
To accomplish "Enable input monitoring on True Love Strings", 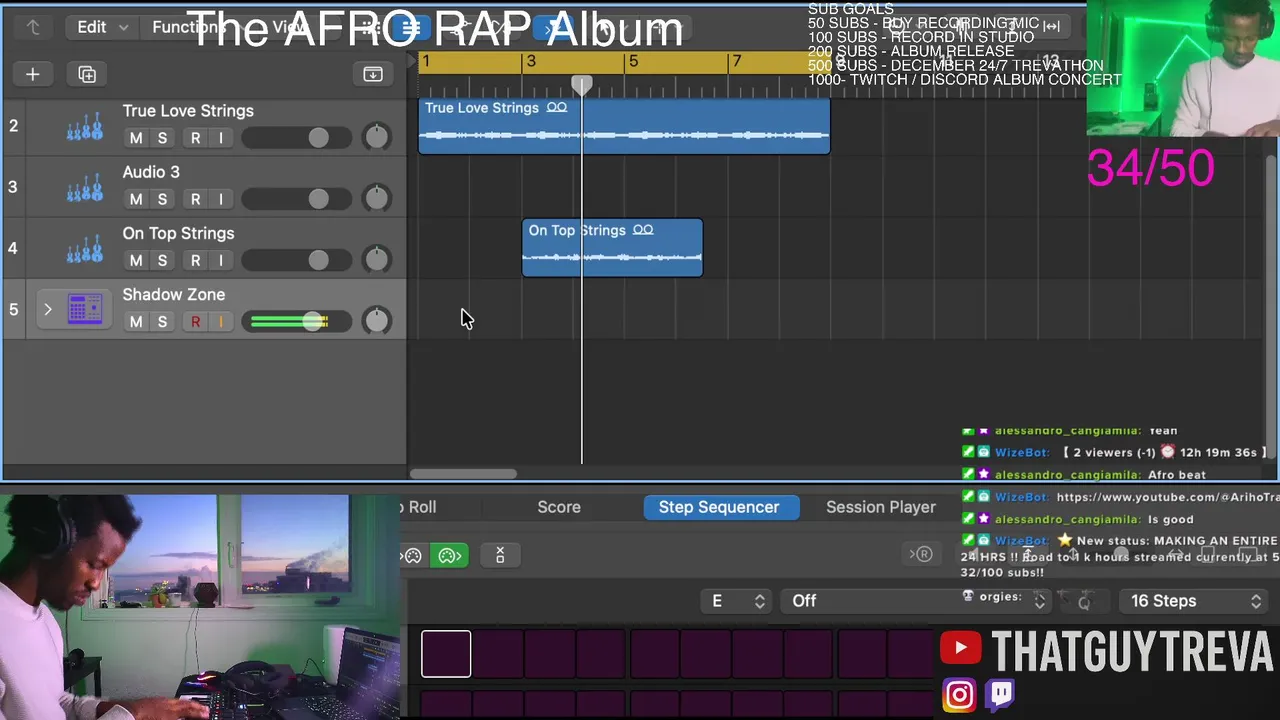I will click(221, 138).
